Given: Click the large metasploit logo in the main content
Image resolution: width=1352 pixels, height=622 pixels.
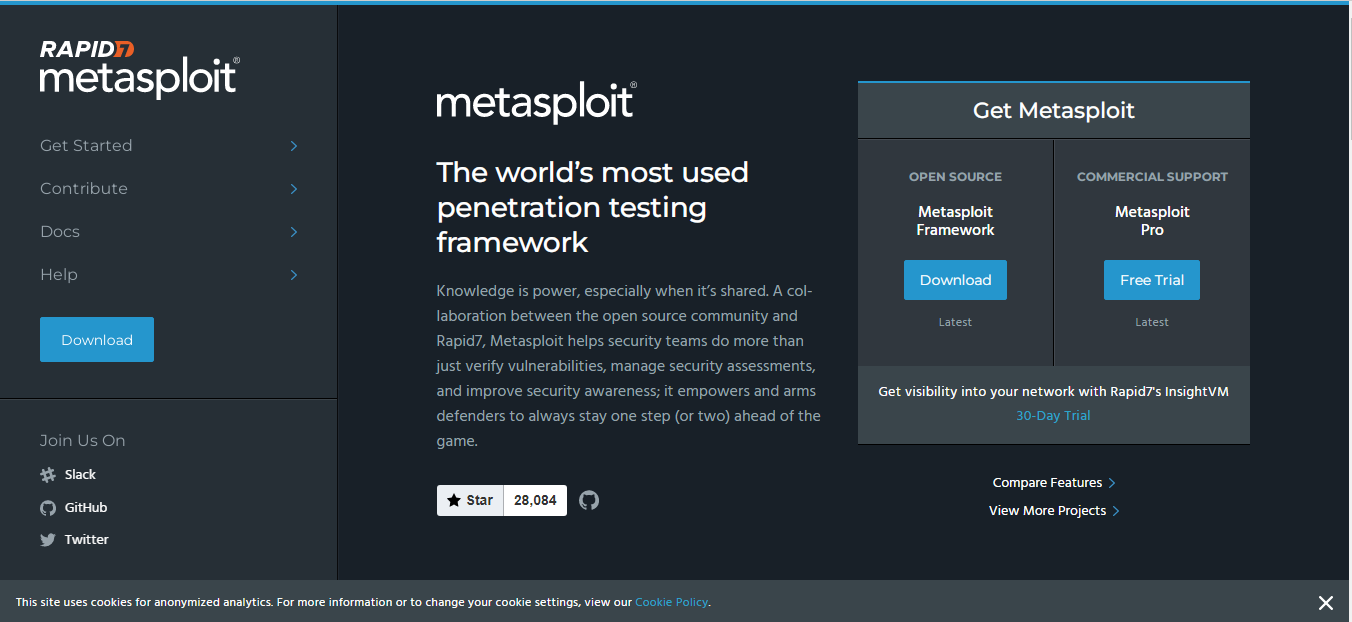Looking at the screenshot, I should (536, 103).
